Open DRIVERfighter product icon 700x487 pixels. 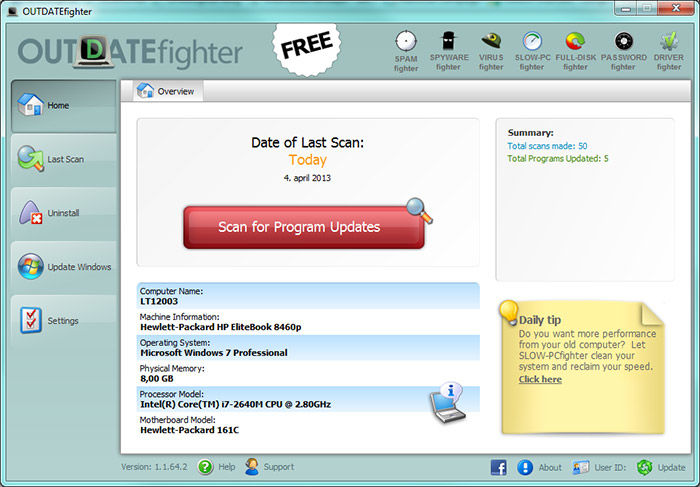[669, 50]
